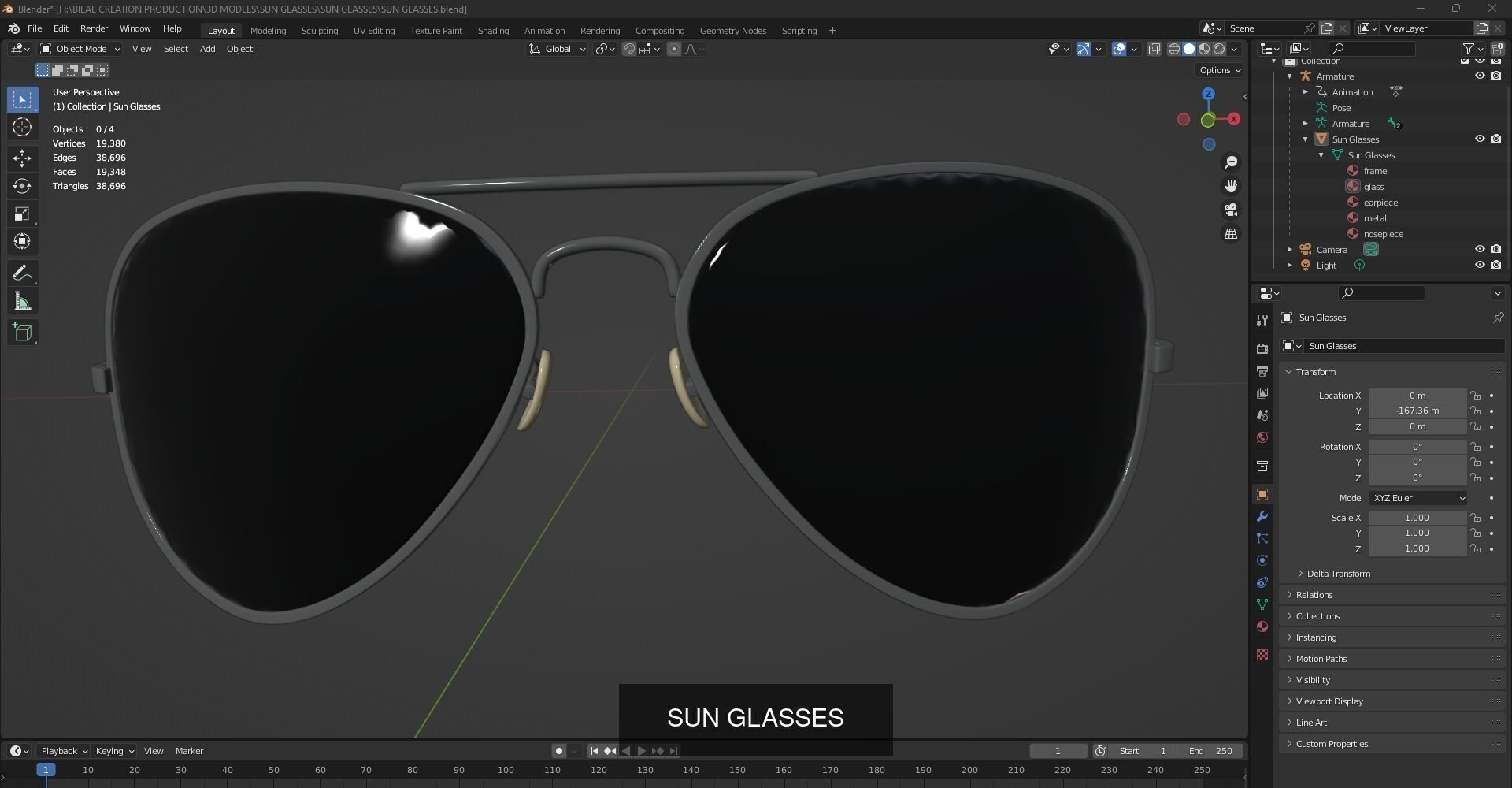Select the glass material in outliner

tap(1373, 187)
